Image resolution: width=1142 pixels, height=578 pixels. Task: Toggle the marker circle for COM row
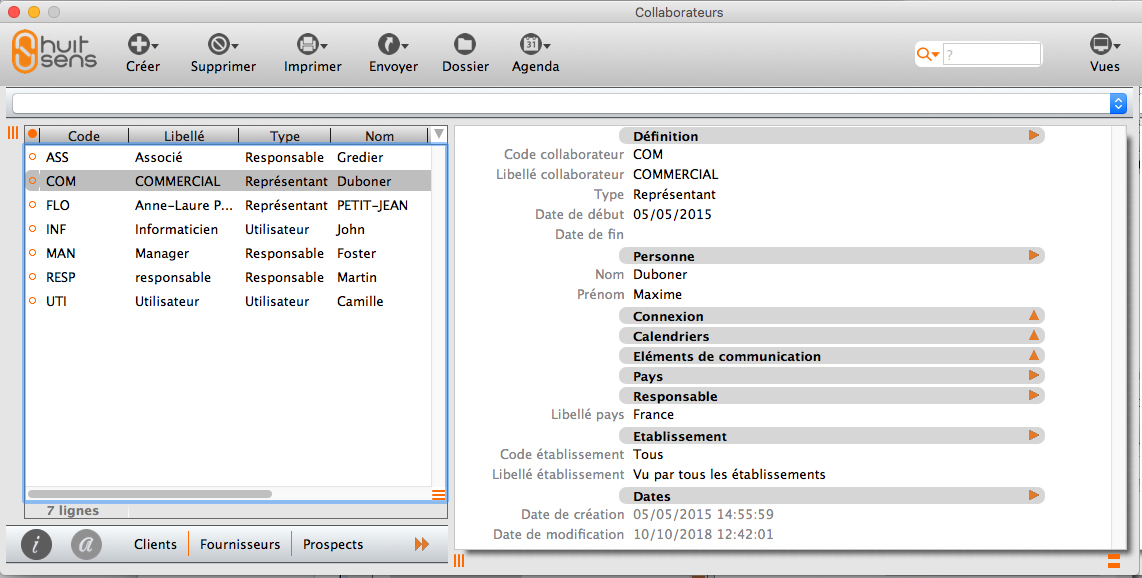point(32,181)
